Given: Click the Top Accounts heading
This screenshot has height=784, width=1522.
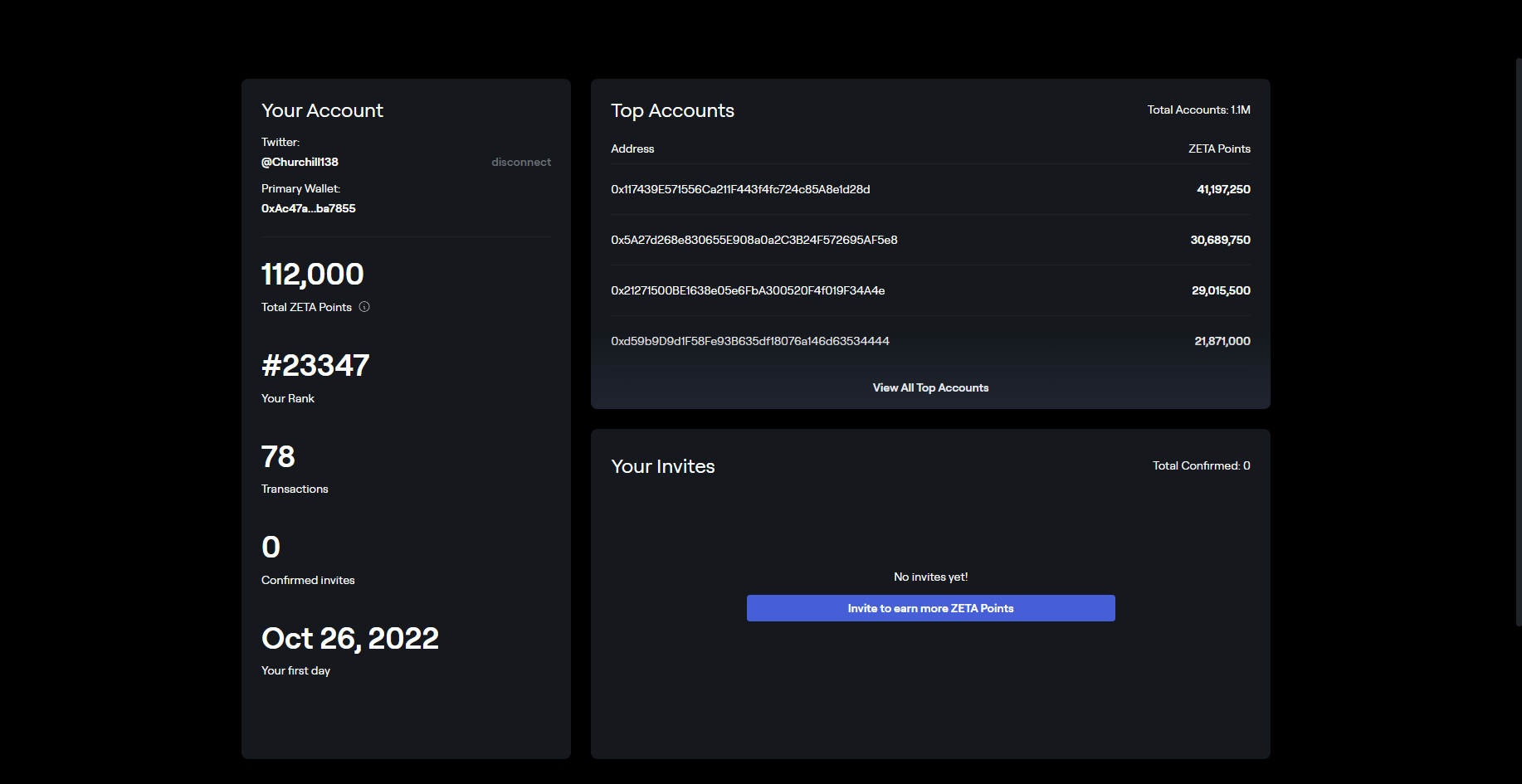Looking at the screenshot, I should pos(672,110).
